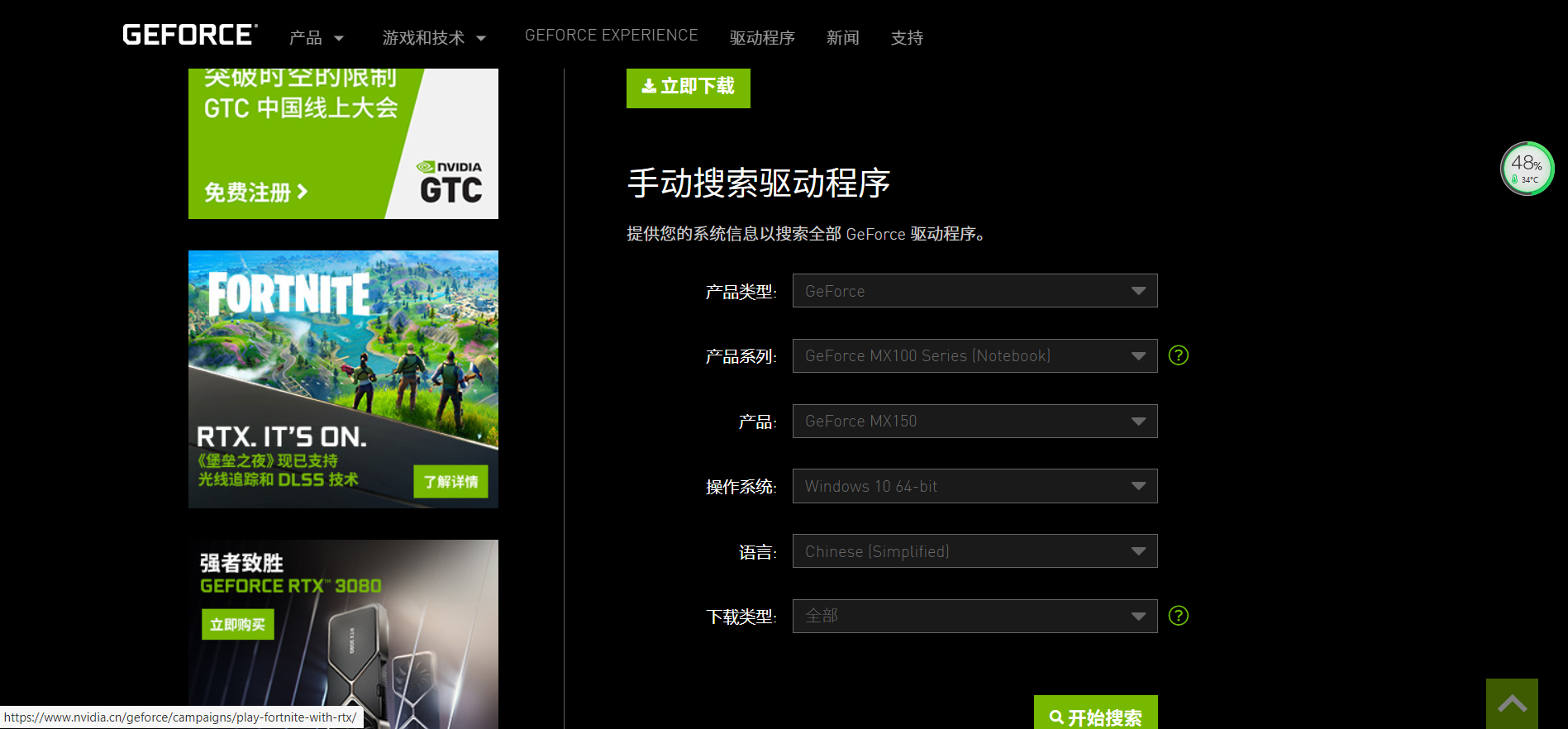The height and width of the screenshot is (729, 1568).
Task: Click the 48% floating performance widget
Action: coord(1527,169)
